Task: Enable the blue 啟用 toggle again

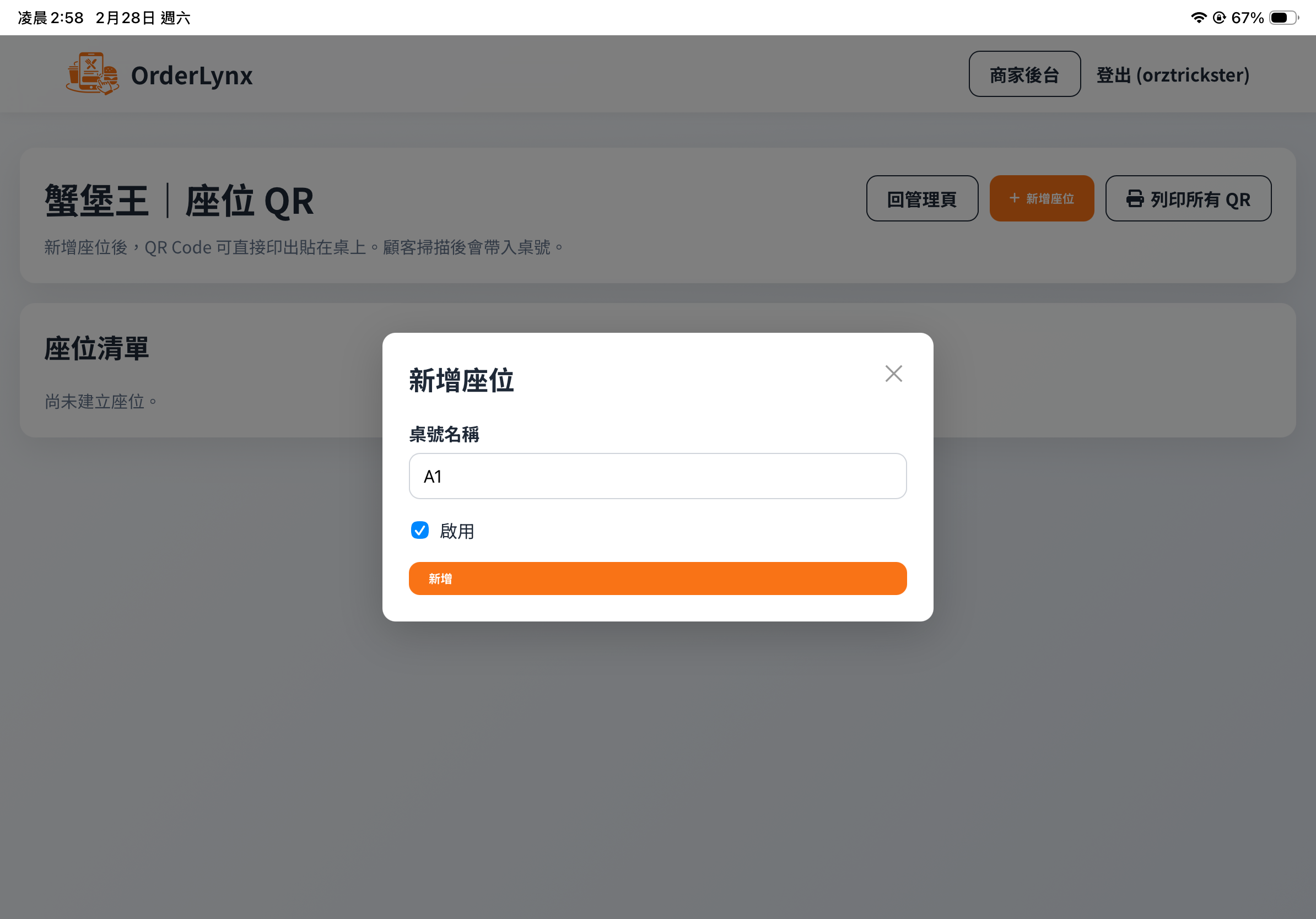Action: (420, 531)
